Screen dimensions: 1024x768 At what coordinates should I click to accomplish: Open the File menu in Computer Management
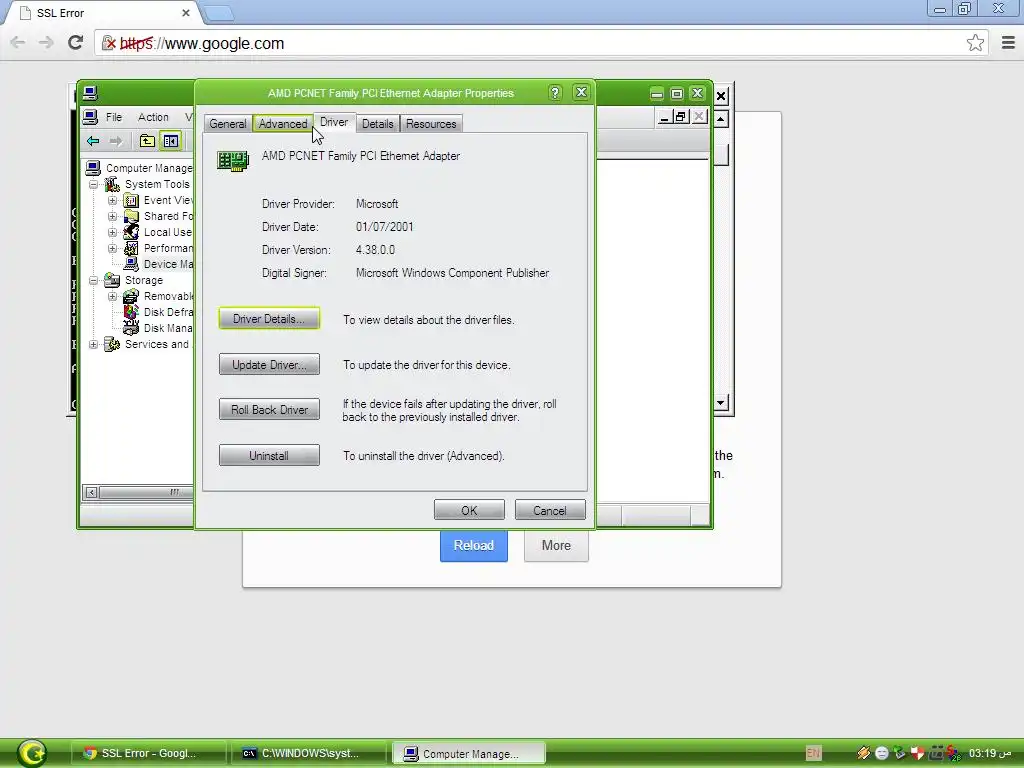pos(114,117)
